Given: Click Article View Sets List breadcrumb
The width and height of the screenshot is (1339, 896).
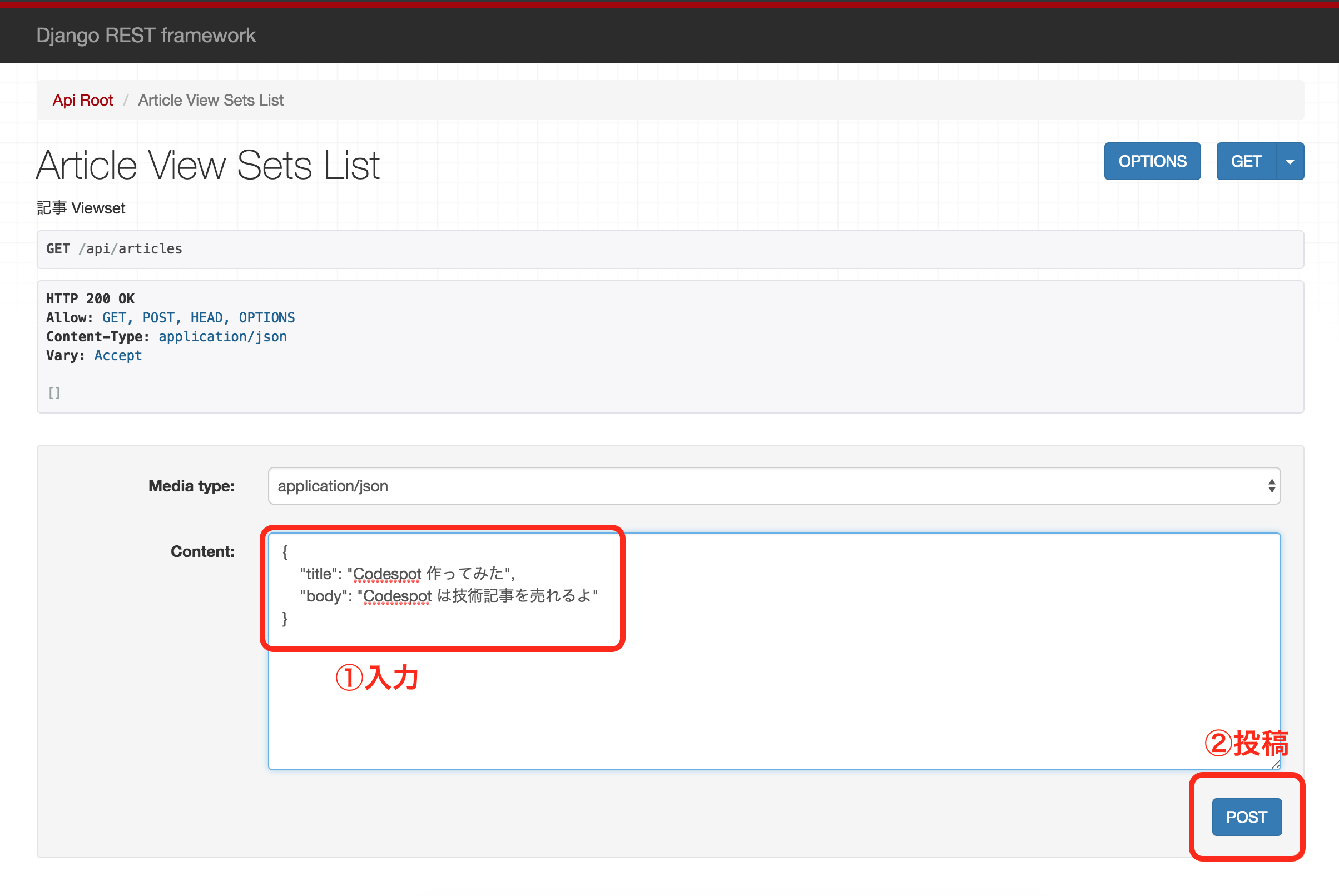Looking at the screenshot, I should click(210, 100).
